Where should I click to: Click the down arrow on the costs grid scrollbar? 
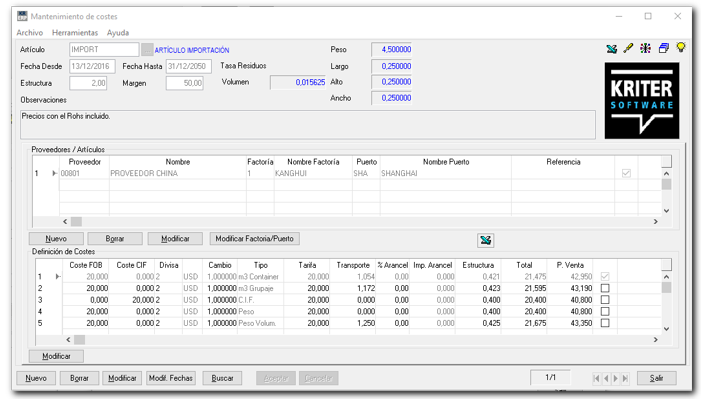click(666, 329)
